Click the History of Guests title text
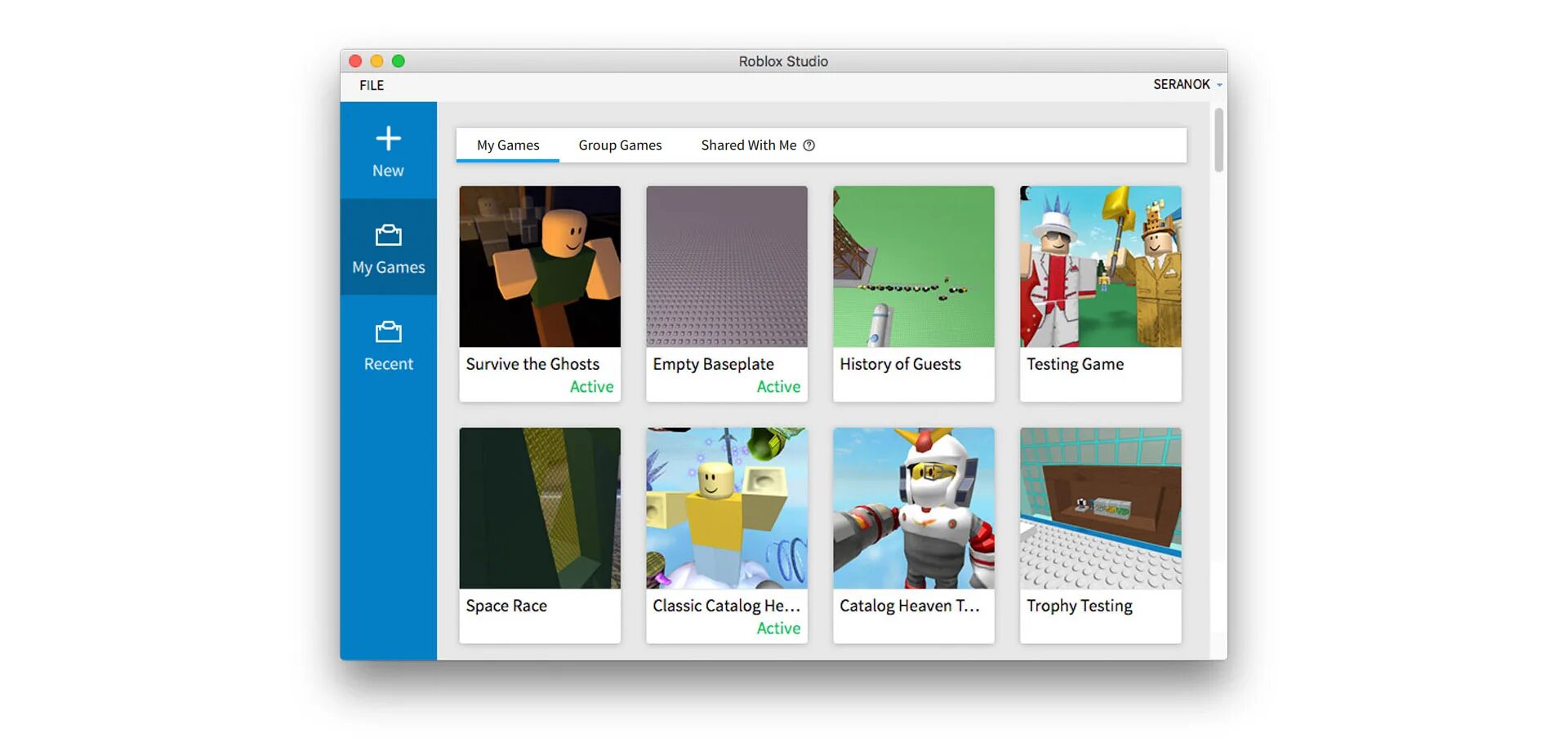 900,364
